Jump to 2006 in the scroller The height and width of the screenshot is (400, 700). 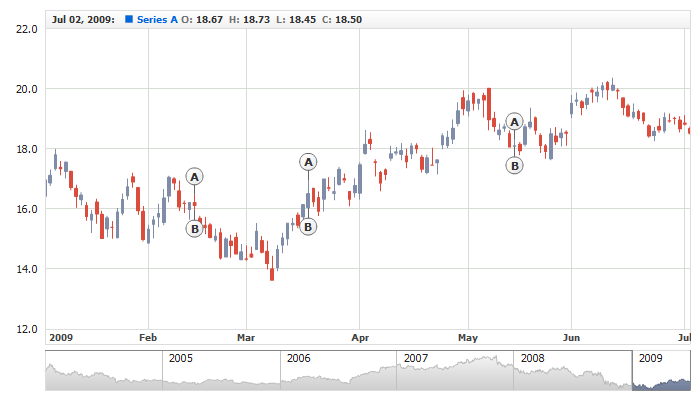tap(298, 358)
